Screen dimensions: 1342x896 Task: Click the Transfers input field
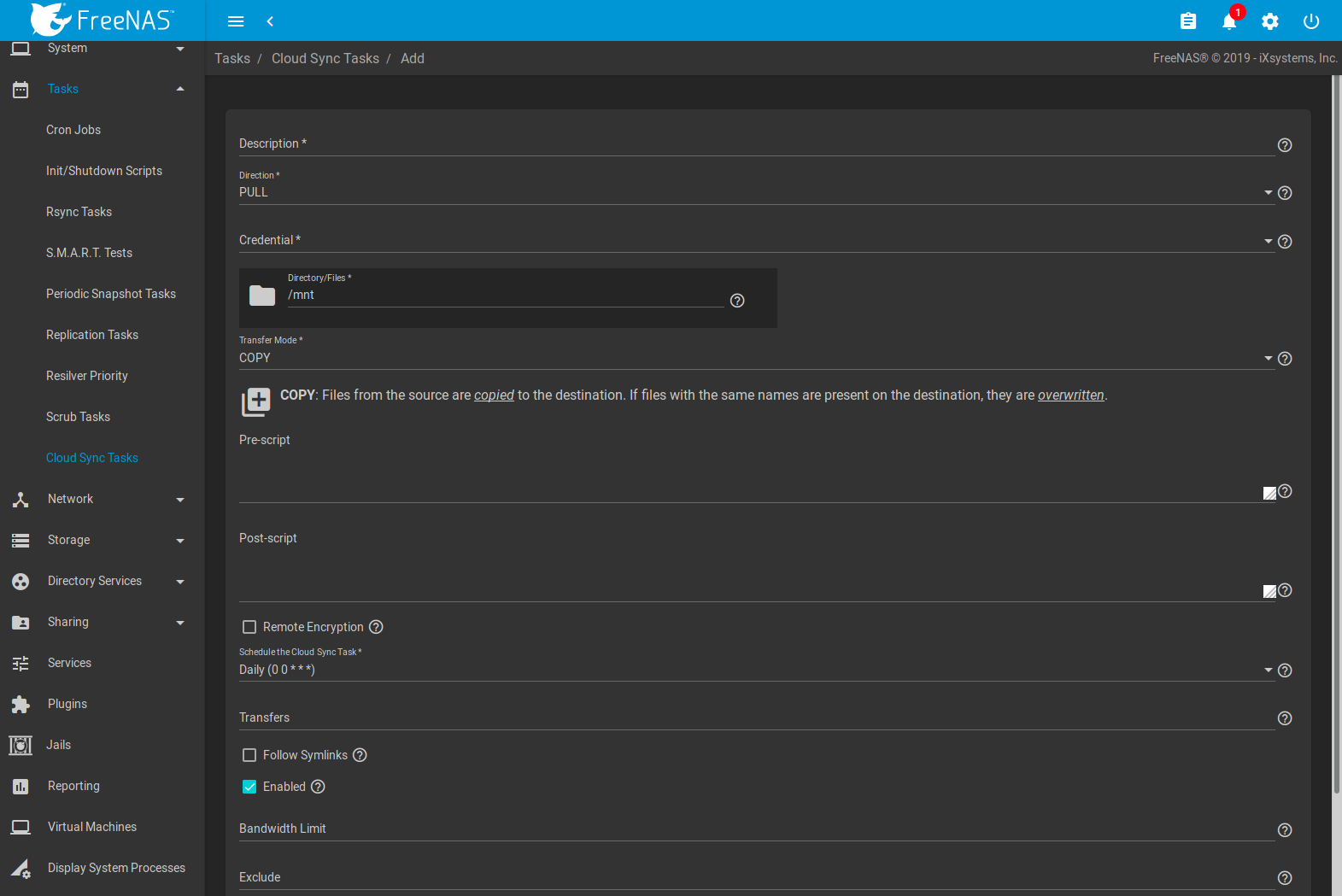point(756,717)
